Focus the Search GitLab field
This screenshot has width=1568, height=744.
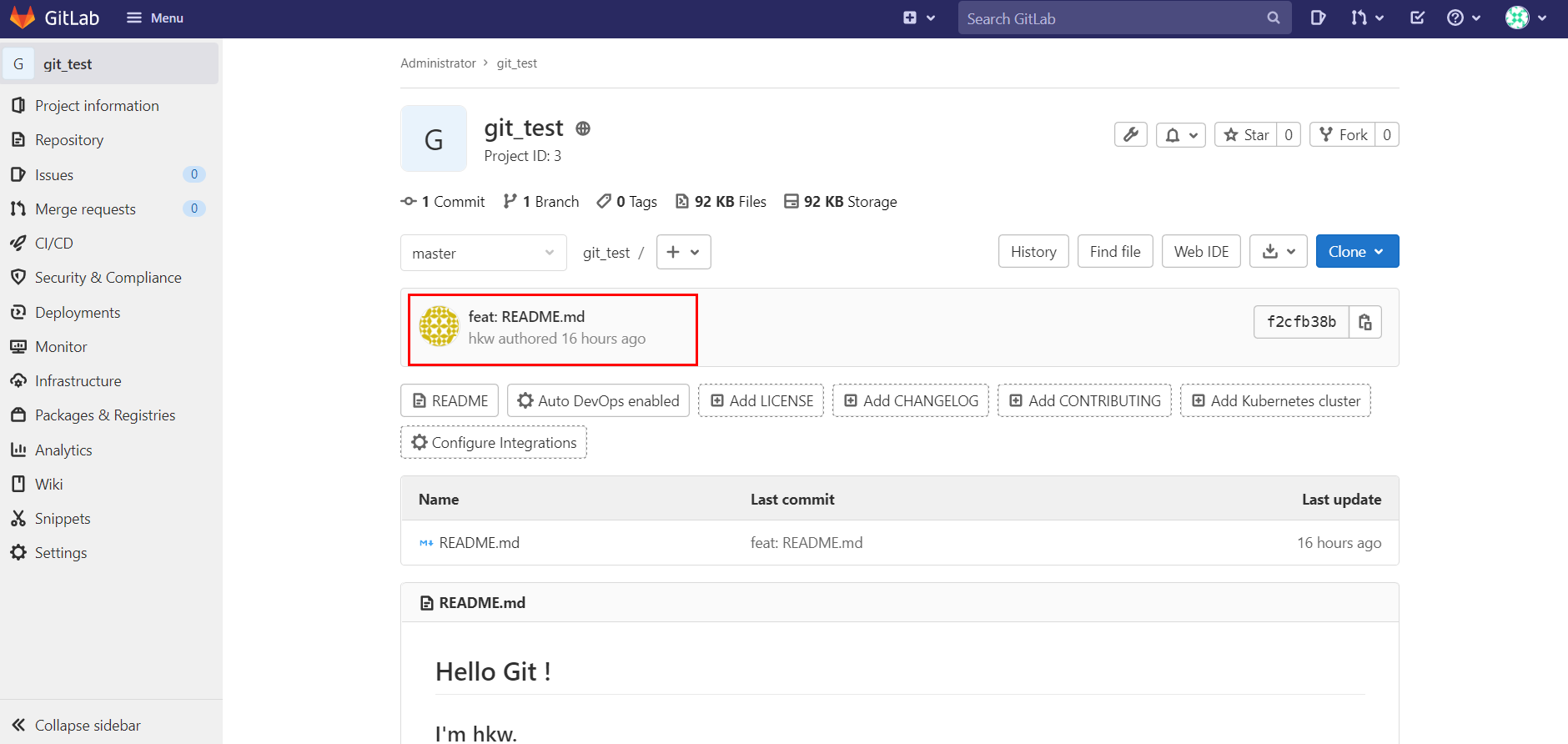[1124, 18]
